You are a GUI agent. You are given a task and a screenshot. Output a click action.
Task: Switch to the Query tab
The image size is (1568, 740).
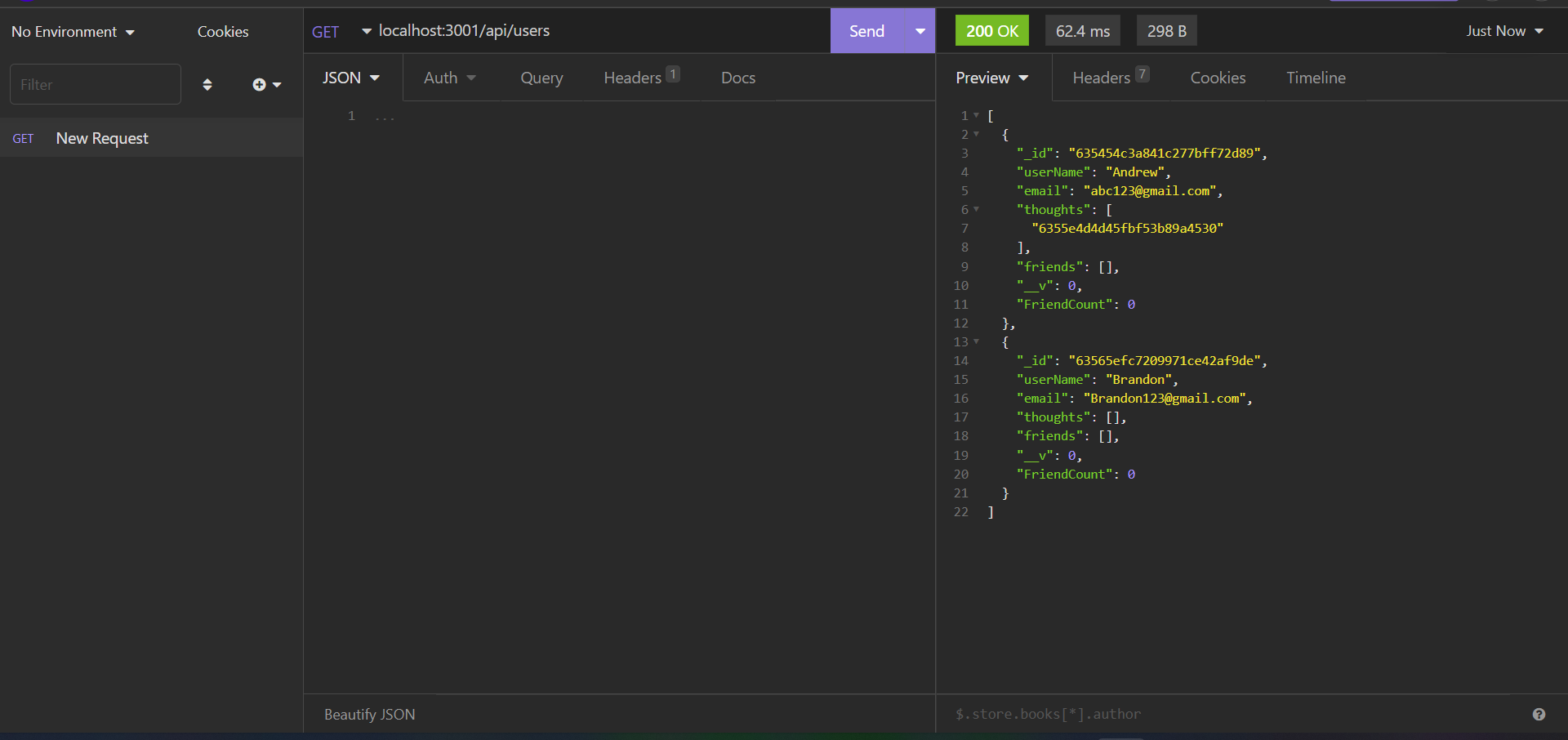[541, 78]
